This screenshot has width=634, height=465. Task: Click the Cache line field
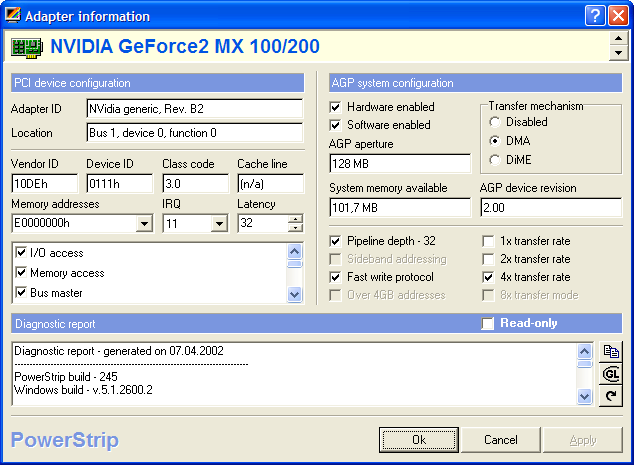(x=271, y=184)
